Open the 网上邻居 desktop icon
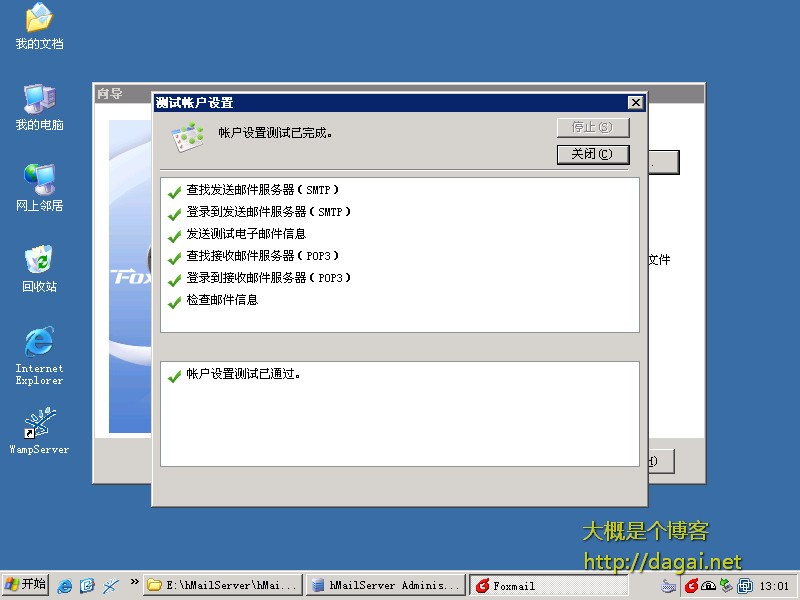 39,180
